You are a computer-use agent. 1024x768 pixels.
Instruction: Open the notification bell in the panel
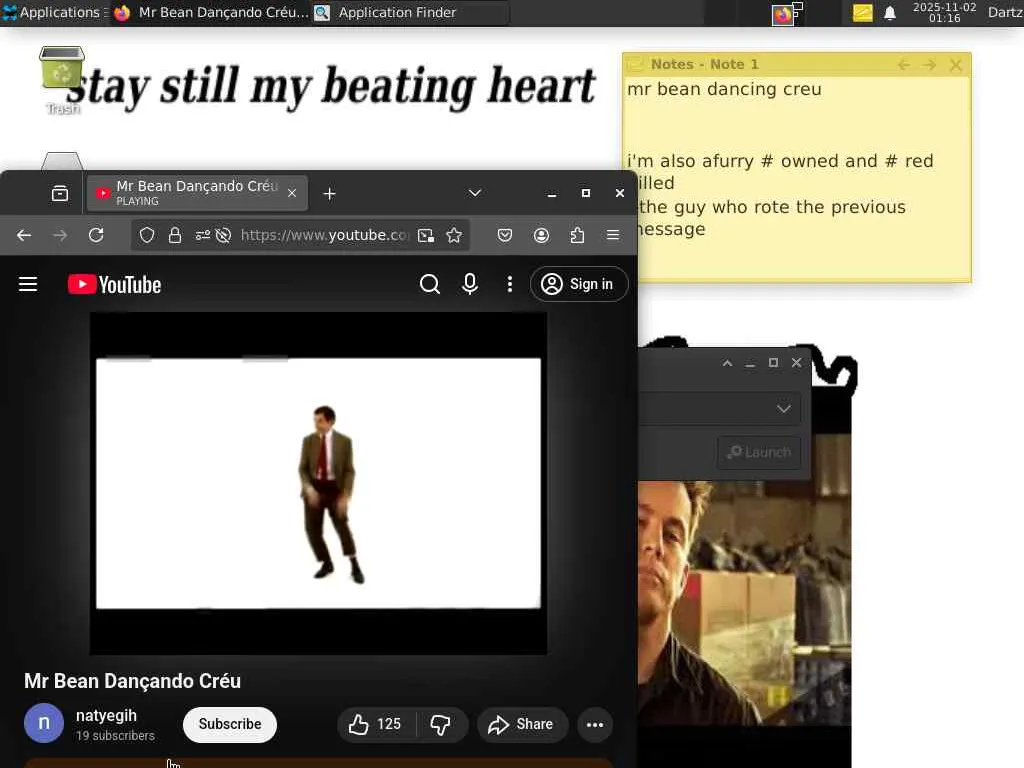pyautogui.click(x=889, y=12)
